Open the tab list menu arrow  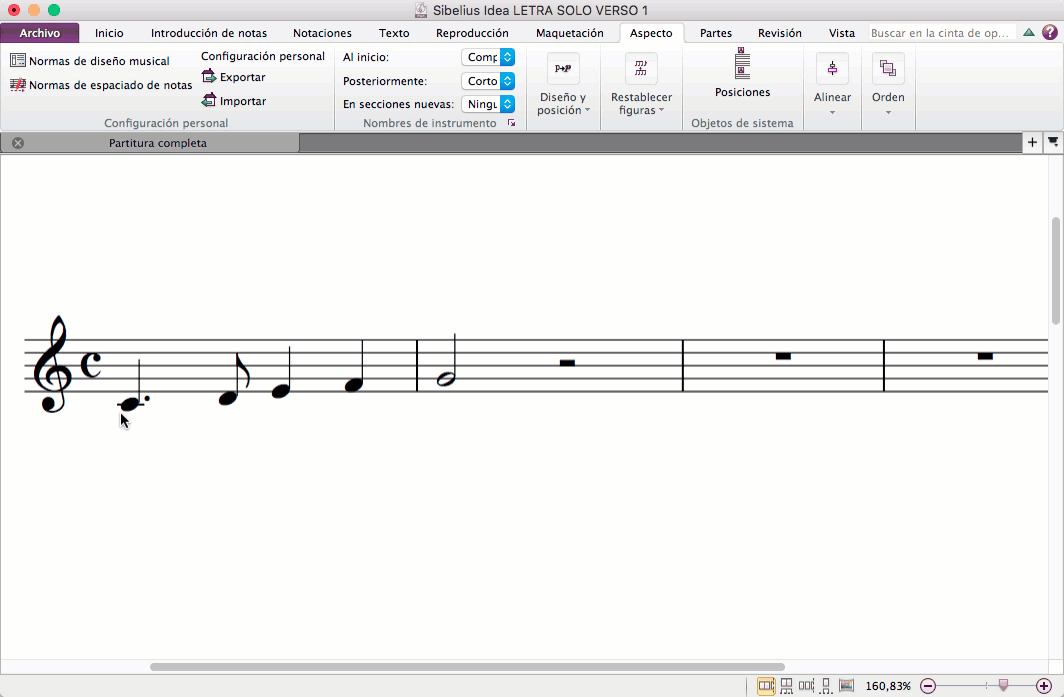tap(1053, 143)
